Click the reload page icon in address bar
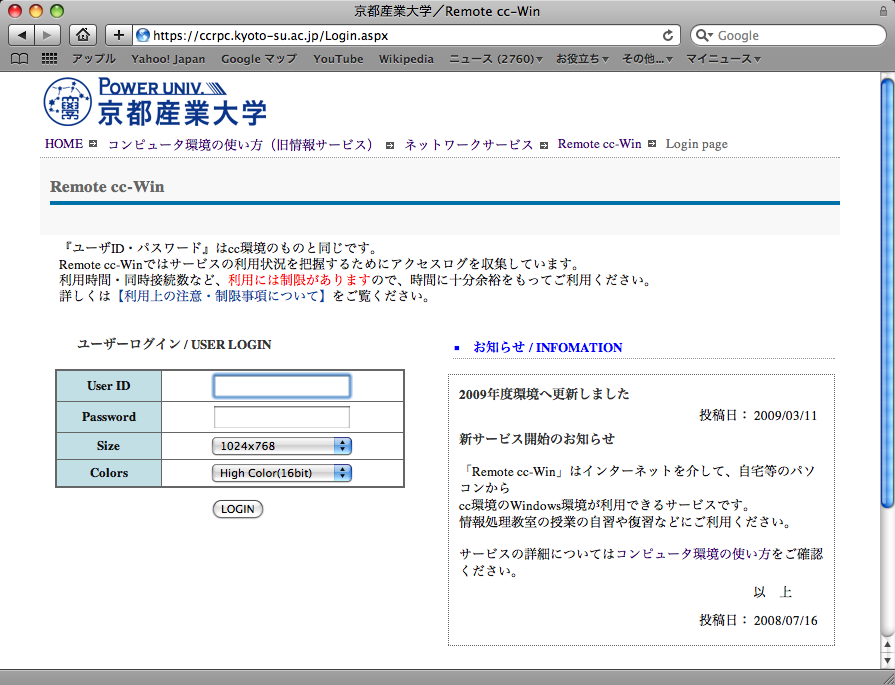 [667, 35]
